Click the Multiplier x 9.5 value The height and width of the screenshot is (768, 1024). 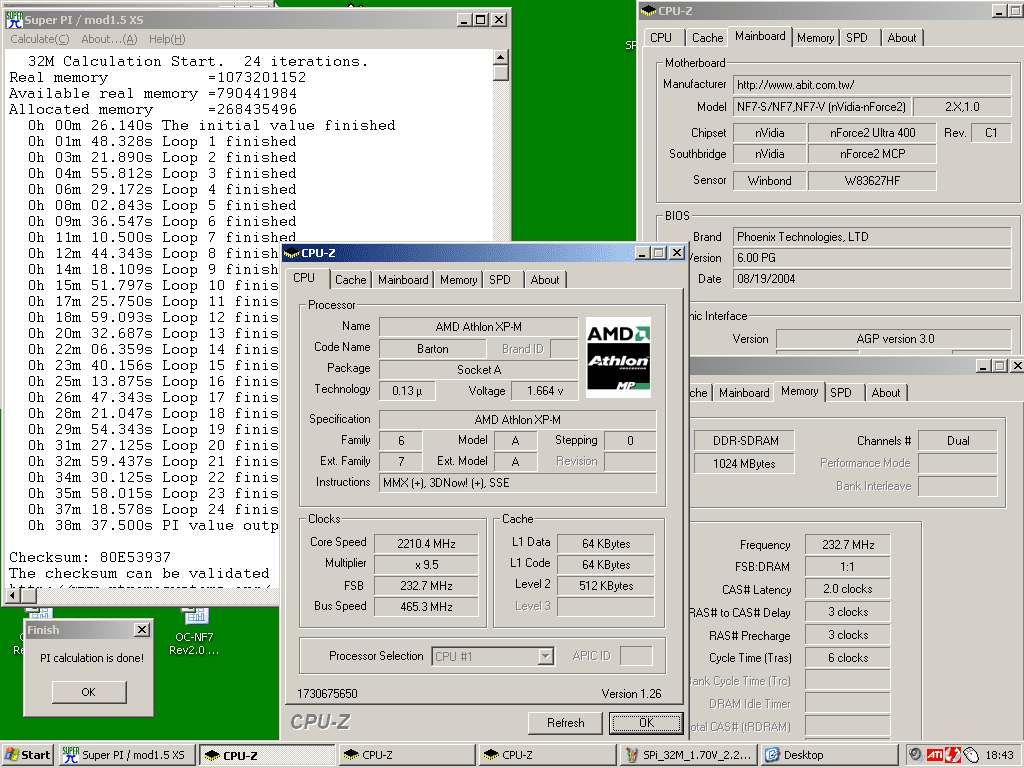tap(426, 564)
